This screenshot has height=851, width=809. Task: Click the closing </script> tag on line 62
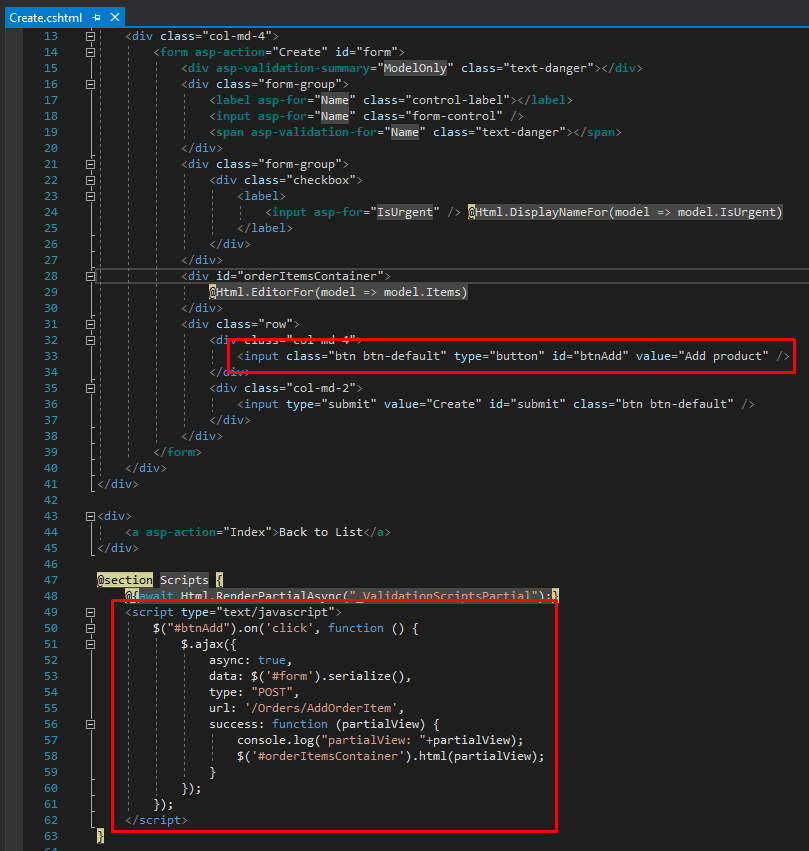click(x=156, y=820)
